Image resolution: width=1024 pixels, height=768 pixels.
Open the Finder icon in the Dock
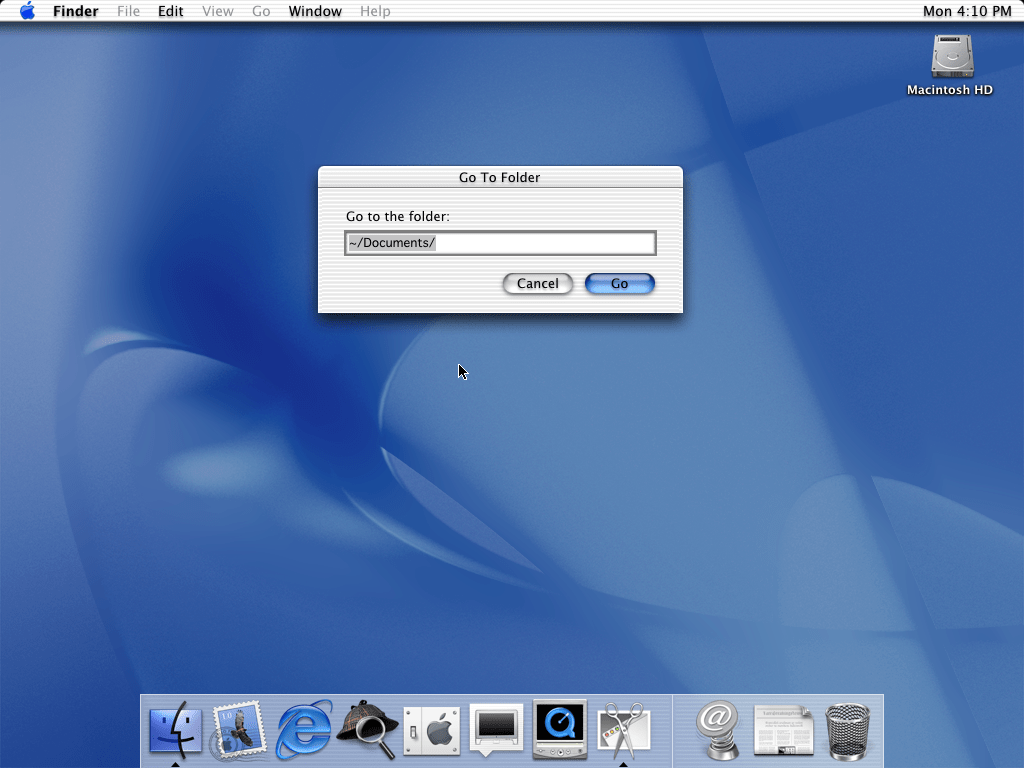point(175,729)
